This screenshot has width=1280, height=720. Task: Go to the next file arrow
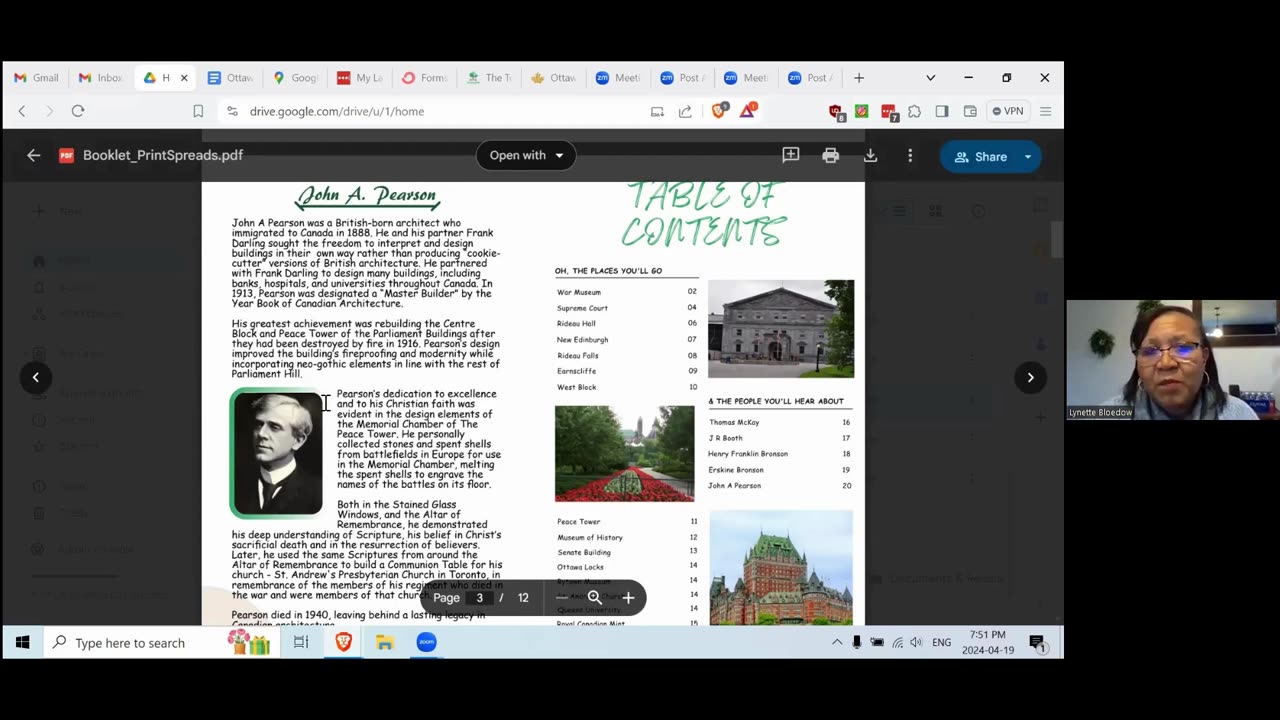(1030, 377)
